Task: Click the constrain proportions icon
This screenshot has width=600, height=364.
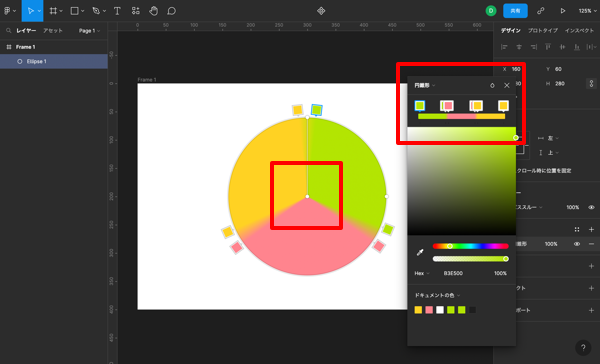Action: tap(591, 83)
